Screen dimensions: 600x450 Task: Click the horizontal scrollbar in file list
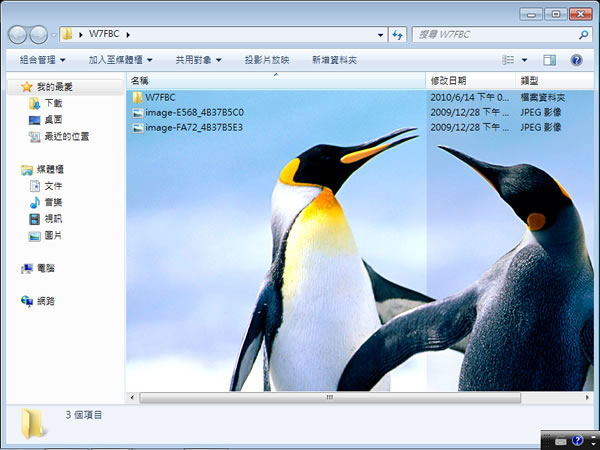click(x=330, y=397)
